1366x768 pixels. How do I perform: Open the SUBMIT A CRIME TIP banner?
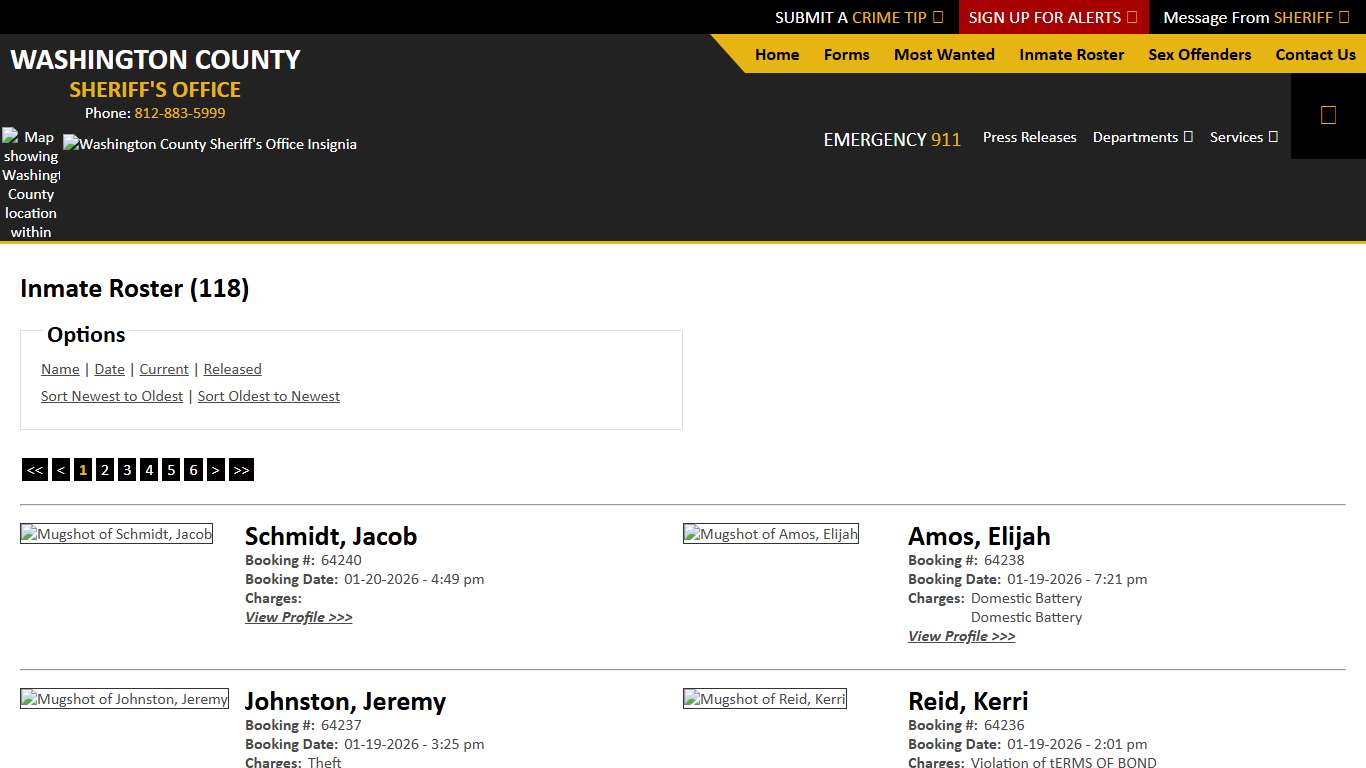coord(858,17)
